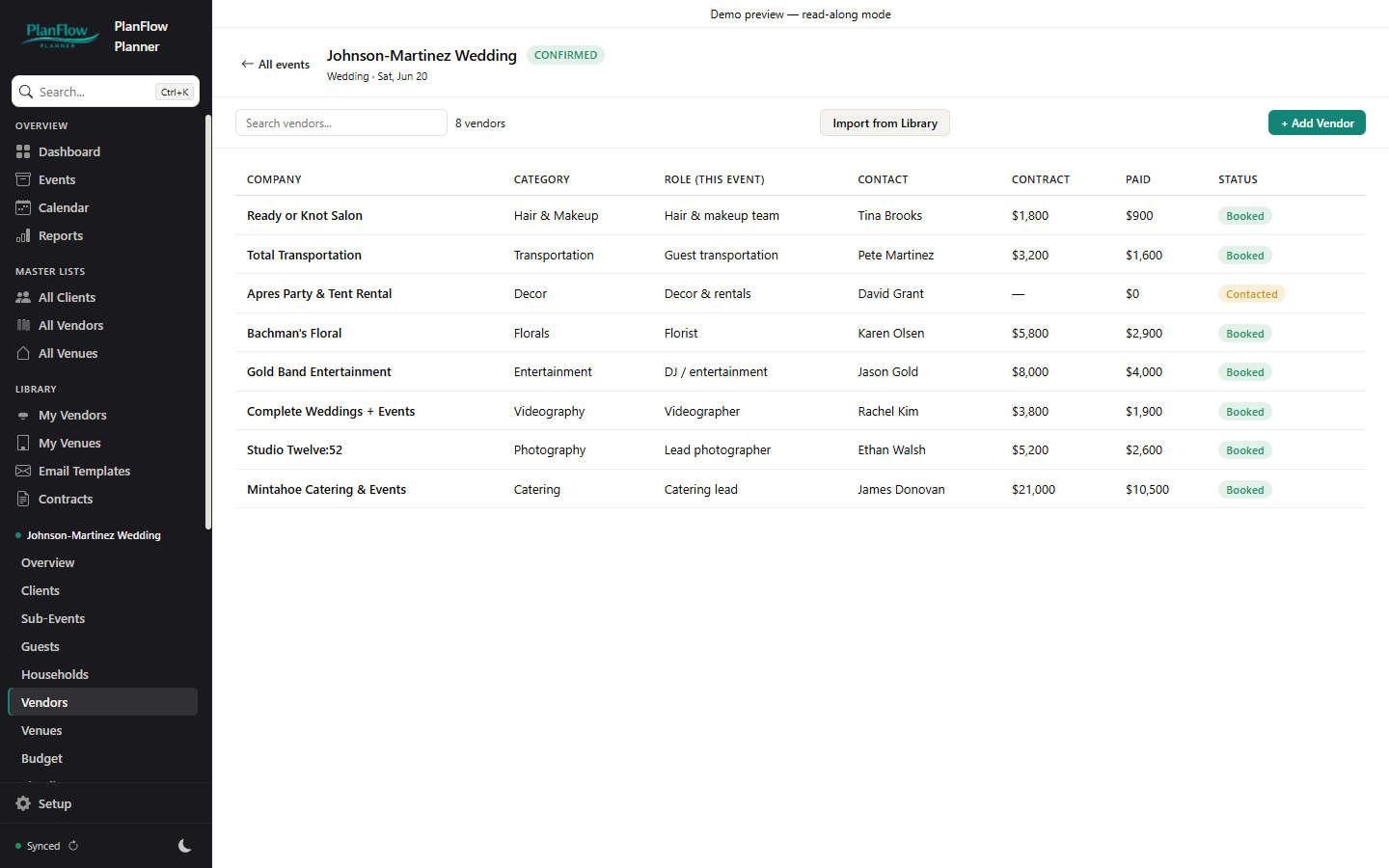This screenshot has width=1389, height=868.
Task: Select the Vendors sidebar item
Action: pos(102,702)
